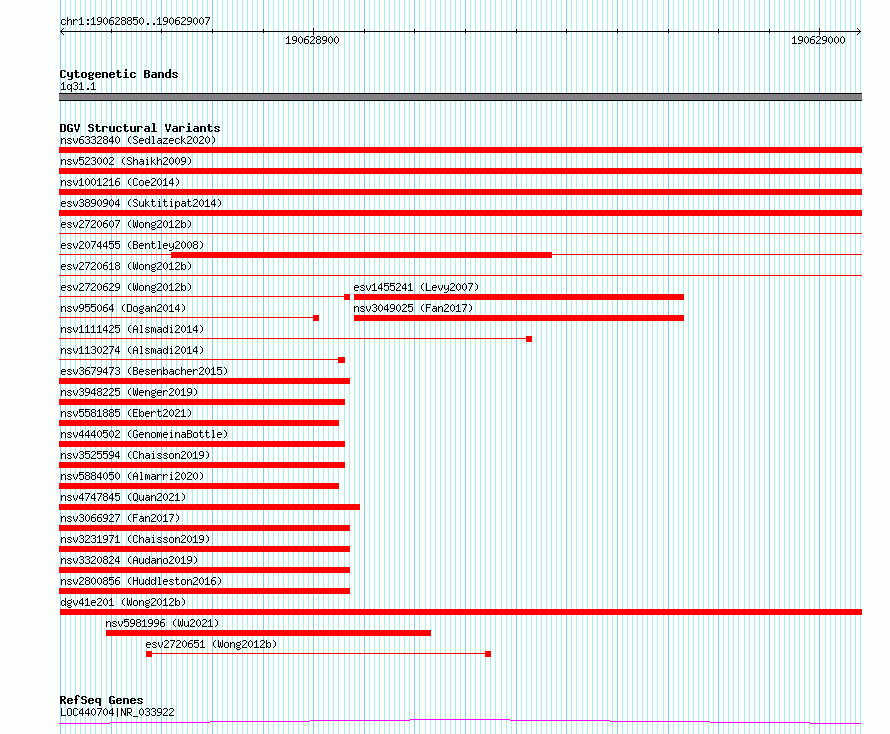Click nsv4440502 (GenomeinaBottle) label
Screen dimensions: 890x734
(x=144, y=434)
